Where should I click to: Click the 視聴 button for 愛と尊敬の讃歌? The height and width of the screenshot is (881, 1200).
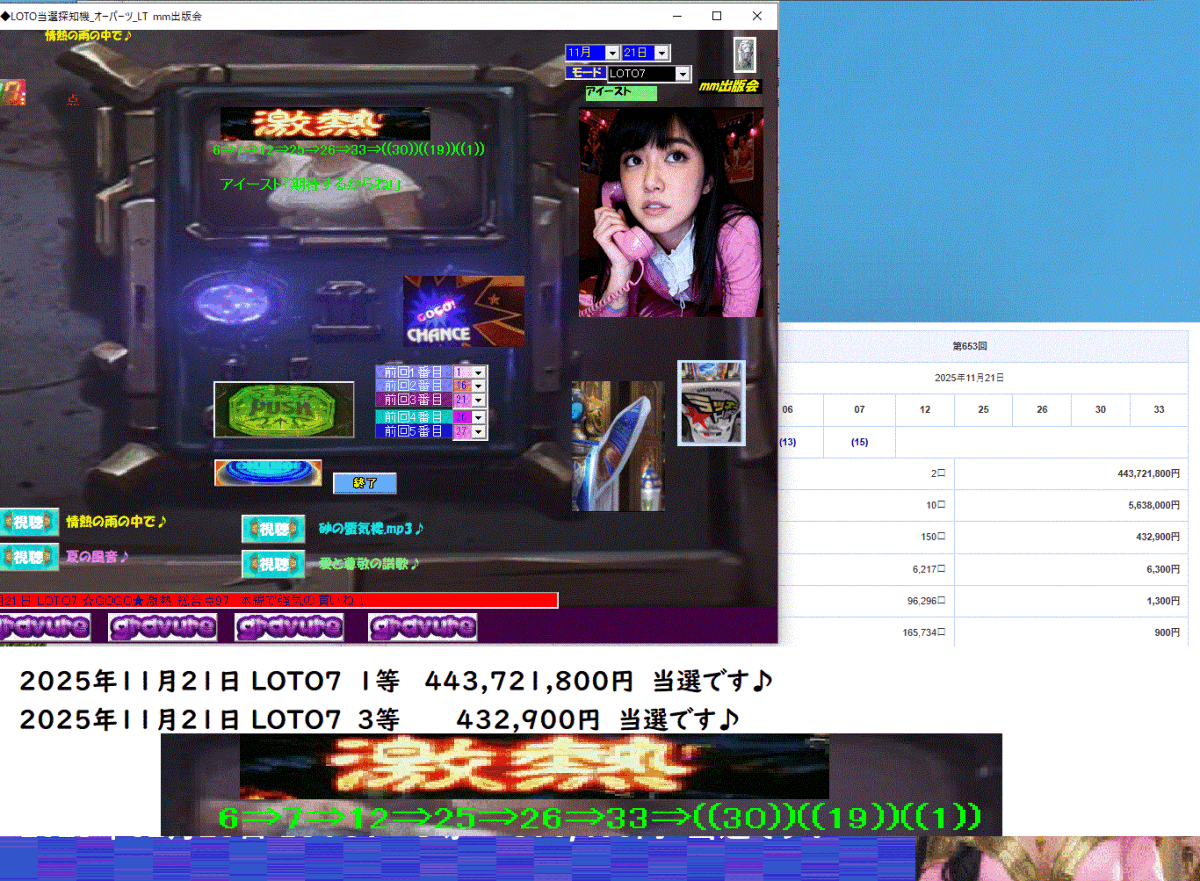273,563
